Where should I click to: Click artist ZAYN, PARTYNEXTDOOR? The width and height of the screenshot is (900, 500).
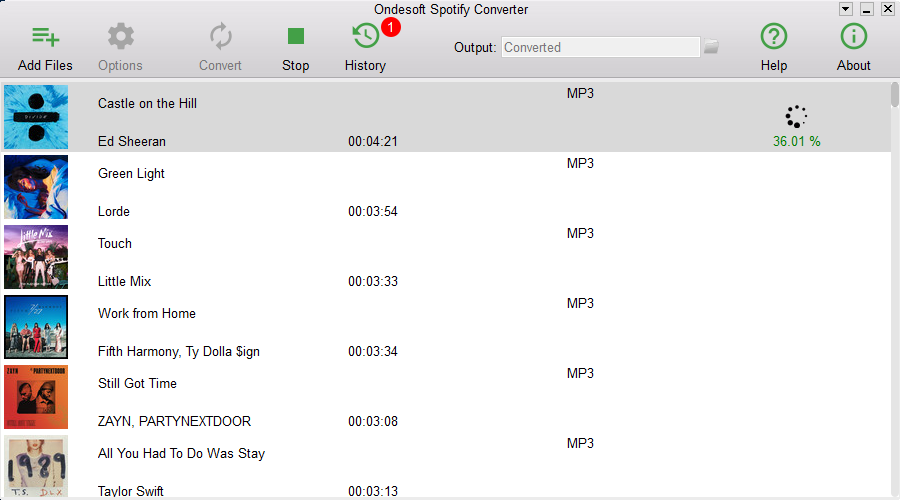pos(174,421)
